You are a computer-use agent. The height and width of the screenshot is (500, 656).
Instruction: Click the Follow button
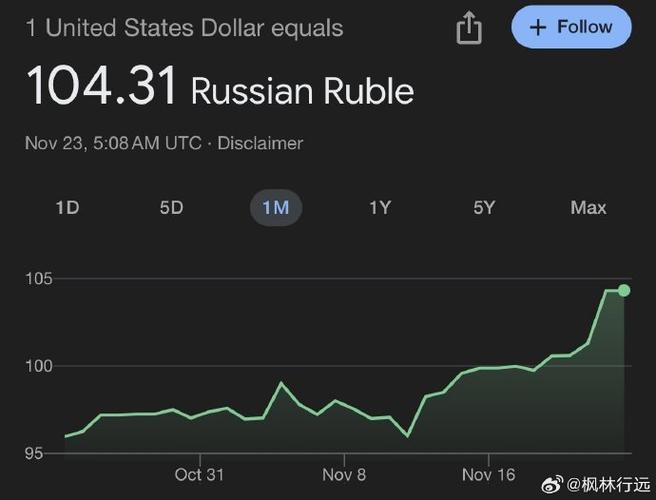click(571, 27)
